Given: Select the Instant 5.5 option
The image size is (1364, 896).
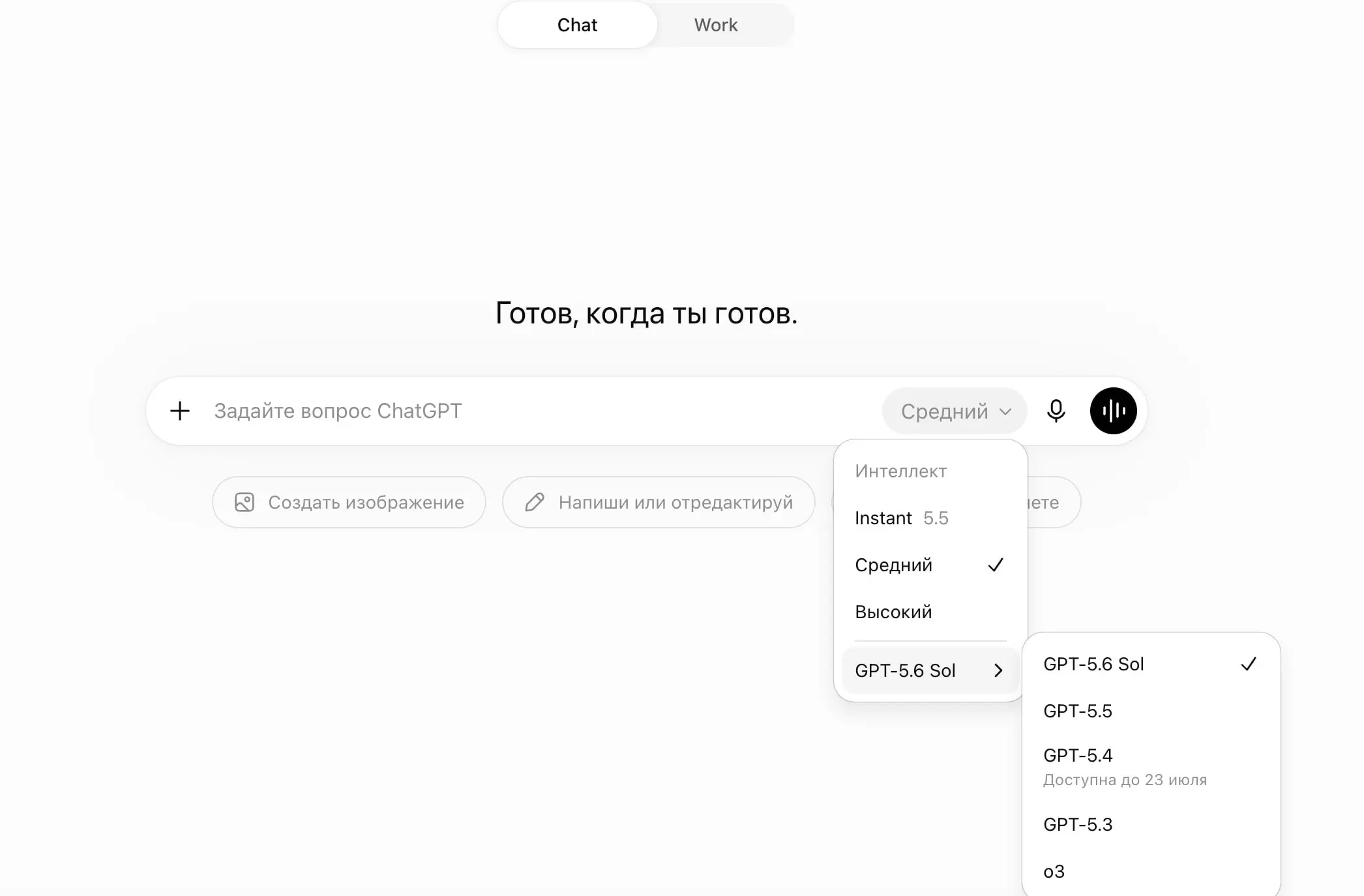Looking at the screenshot, I should [930, 518].
